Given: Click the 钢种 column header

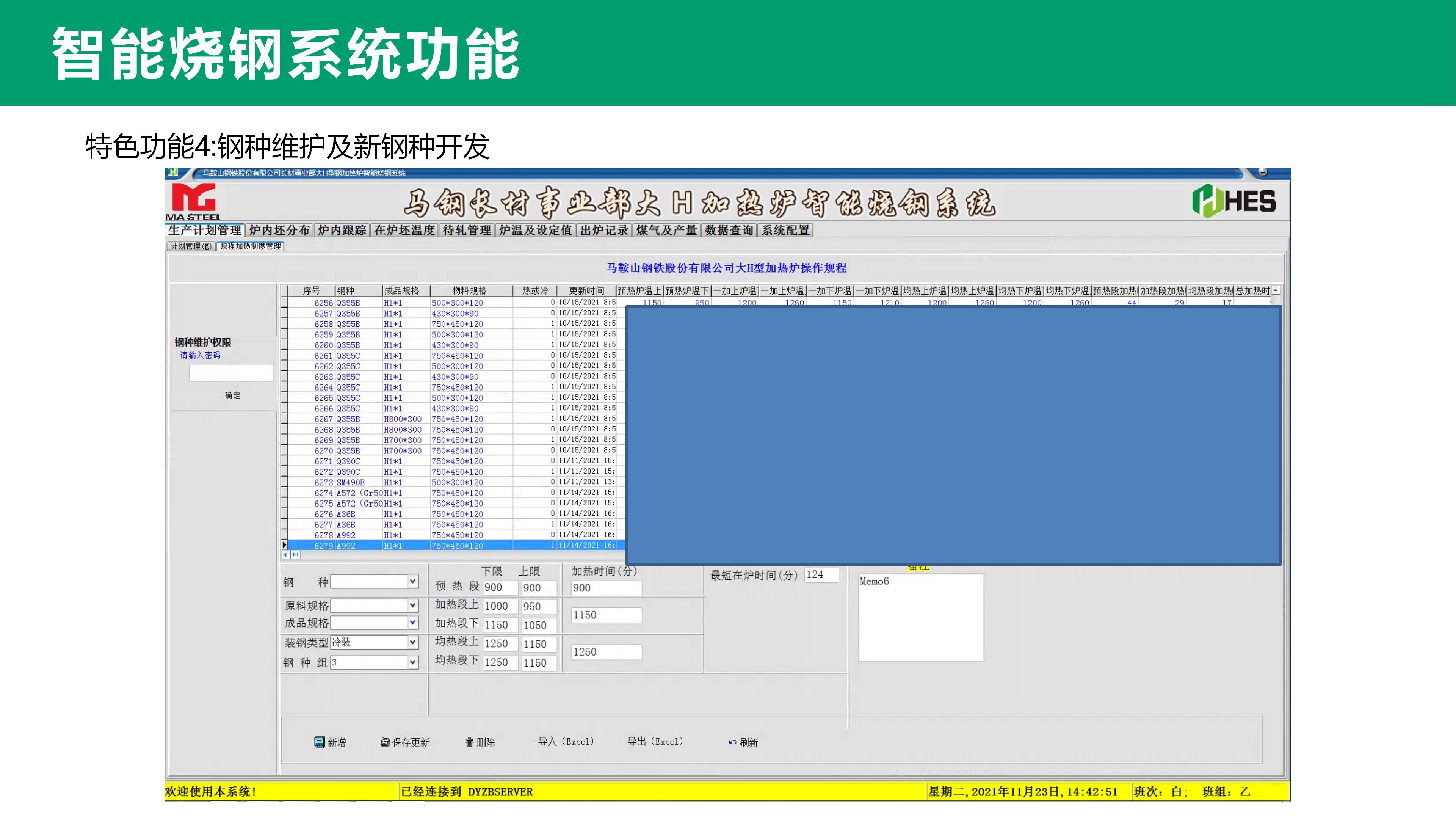Looking at the screenshot, I should 358,290.
